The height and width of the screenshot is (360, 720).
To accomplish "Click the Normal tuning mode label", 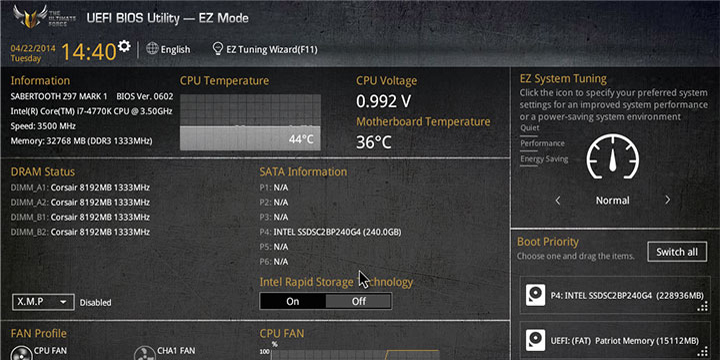I will [613, 200].
